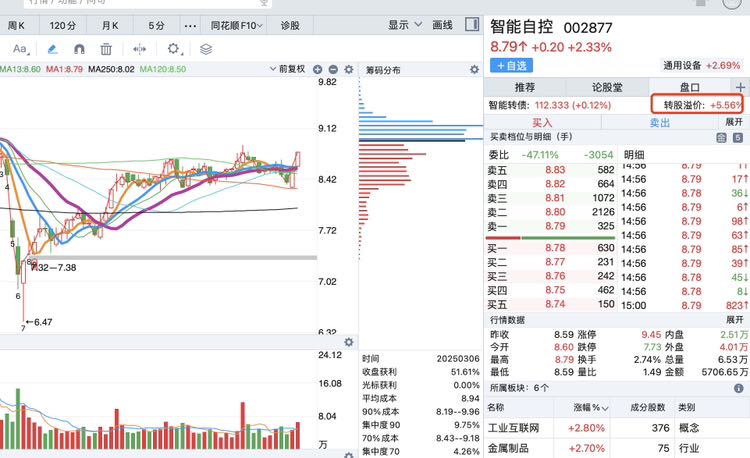Switch to 120分 period
Viewport: 750px width, 458px height.
pyautogui.click(x=63, y=26)
